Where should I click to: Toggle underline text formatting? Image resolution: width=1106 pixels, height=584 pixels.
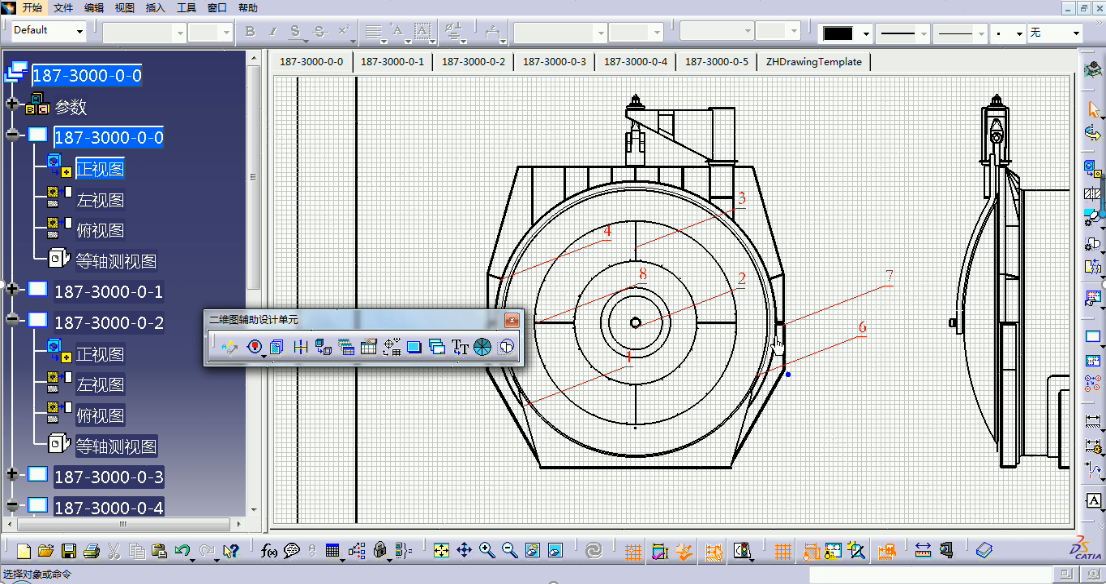[x=293, y=31]
